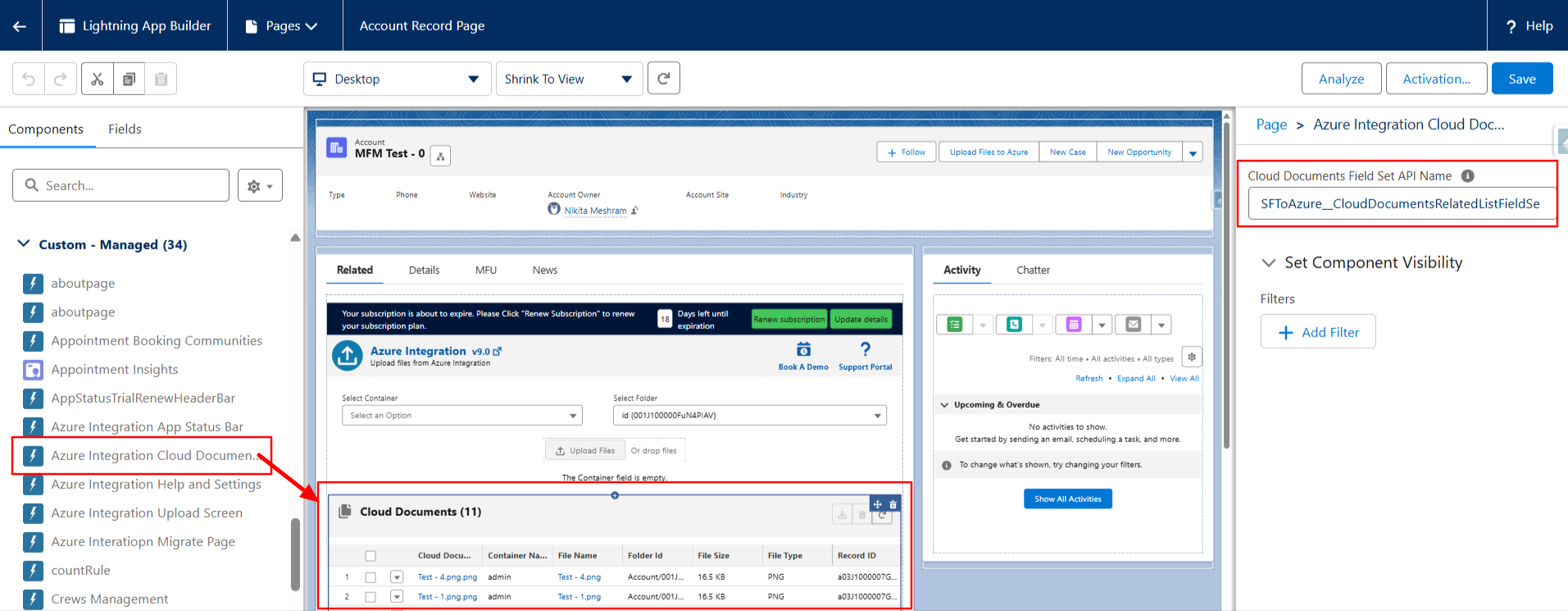
Task: Collapse the Custom - Managed section
Action: [x=24, y=244]
